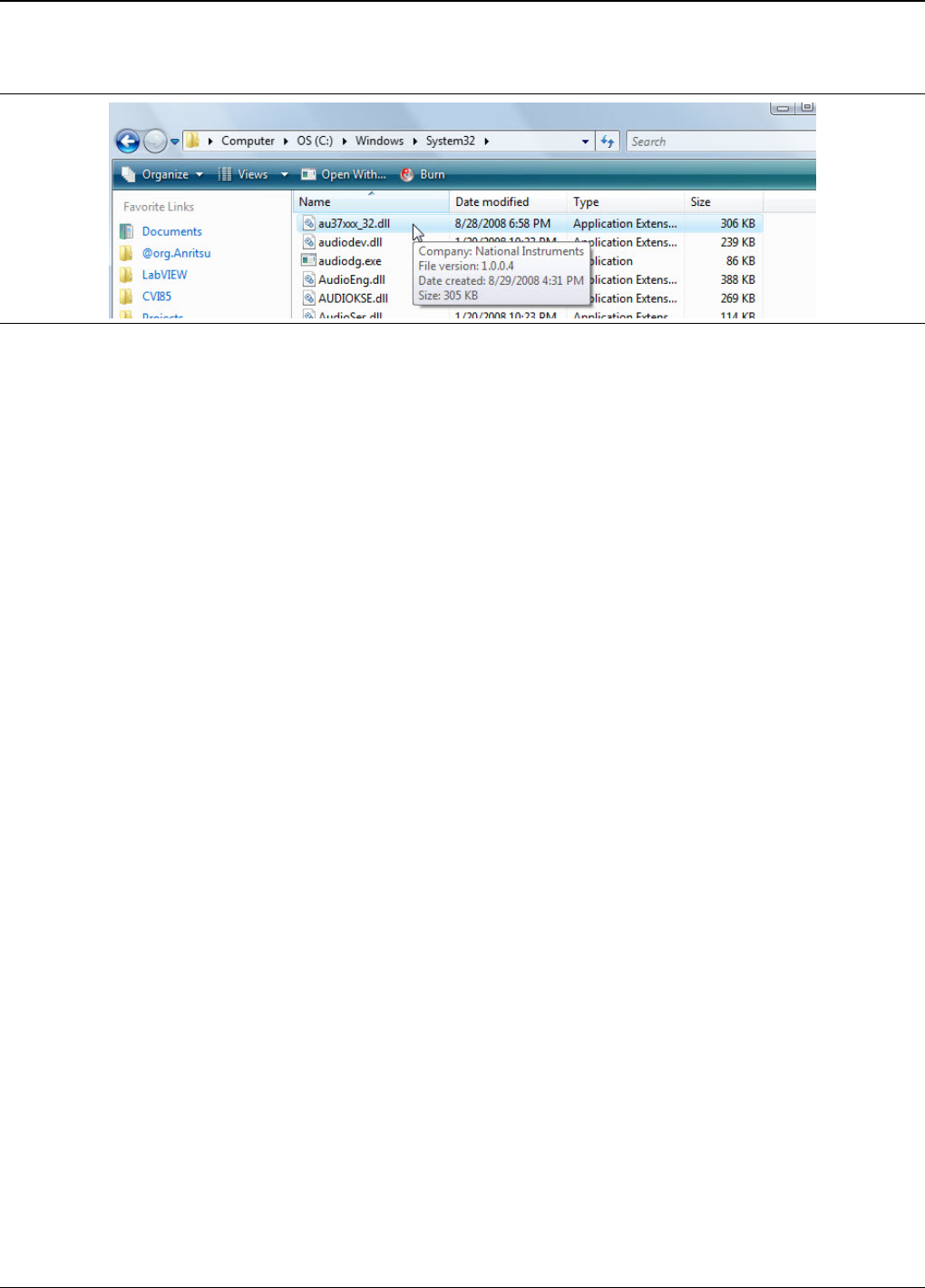Click the Refresh button beside address bar
Screen dimensions: 925x1288
click(608, 141)
